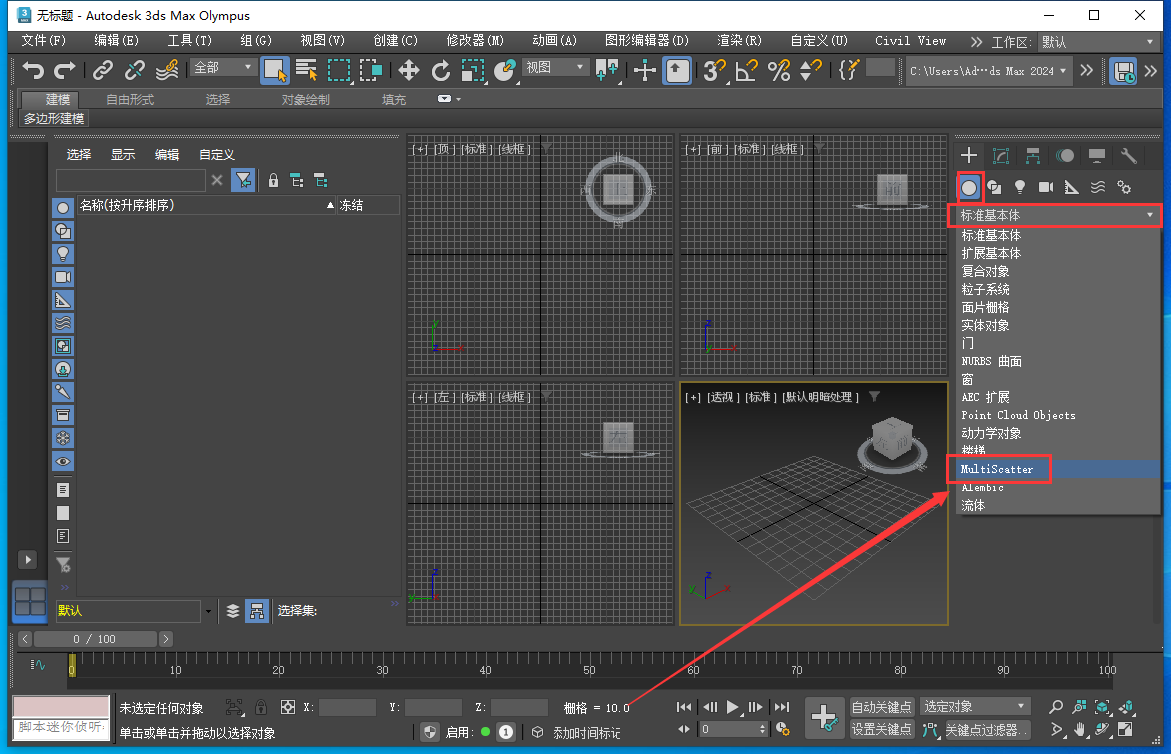The image size is (1171, 754).
Task: Switch to Cameras creation category
Action: 1046,187
